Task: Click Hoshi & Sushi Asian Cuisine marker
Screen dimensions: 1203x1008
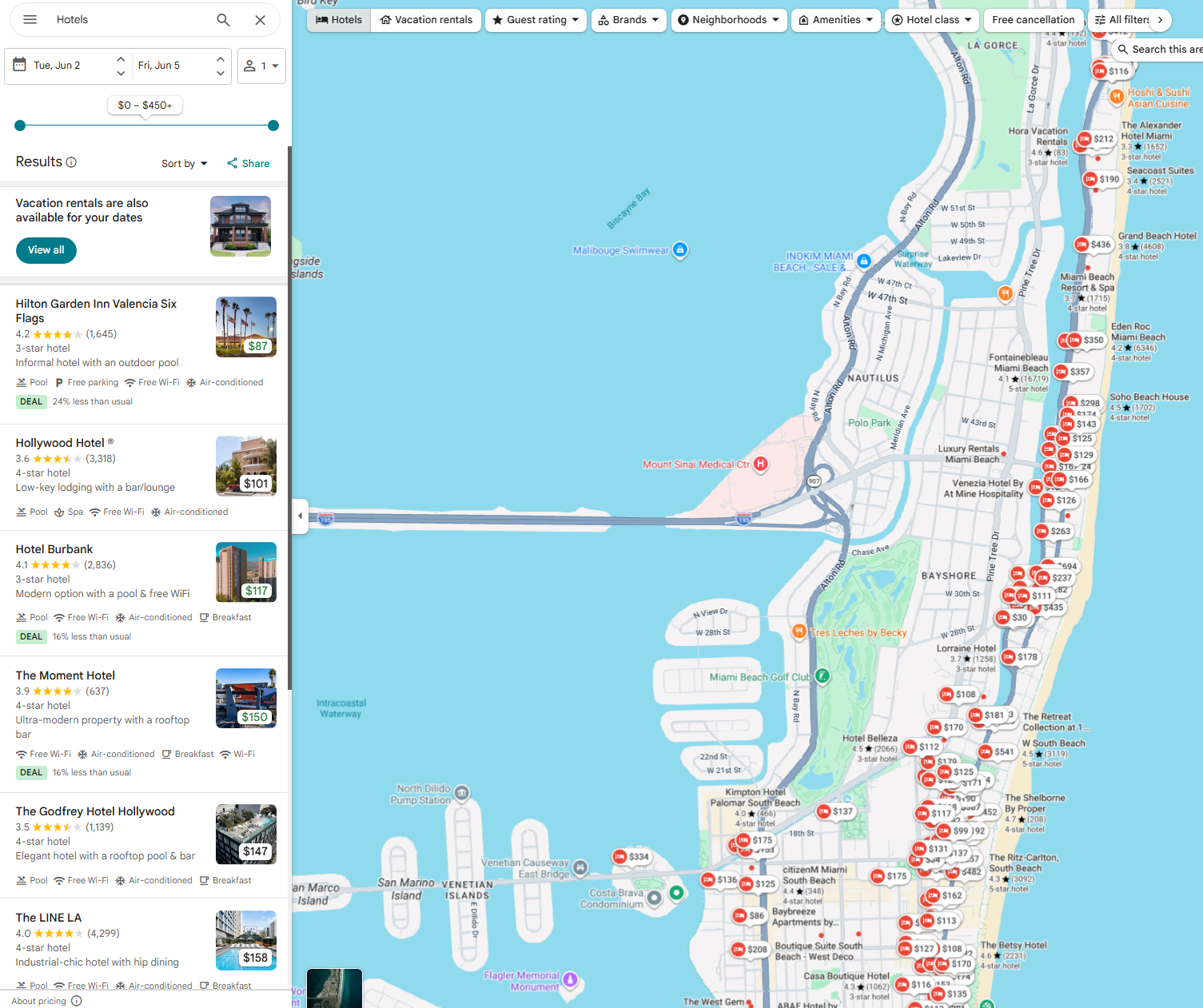Action: (1117, 96)
